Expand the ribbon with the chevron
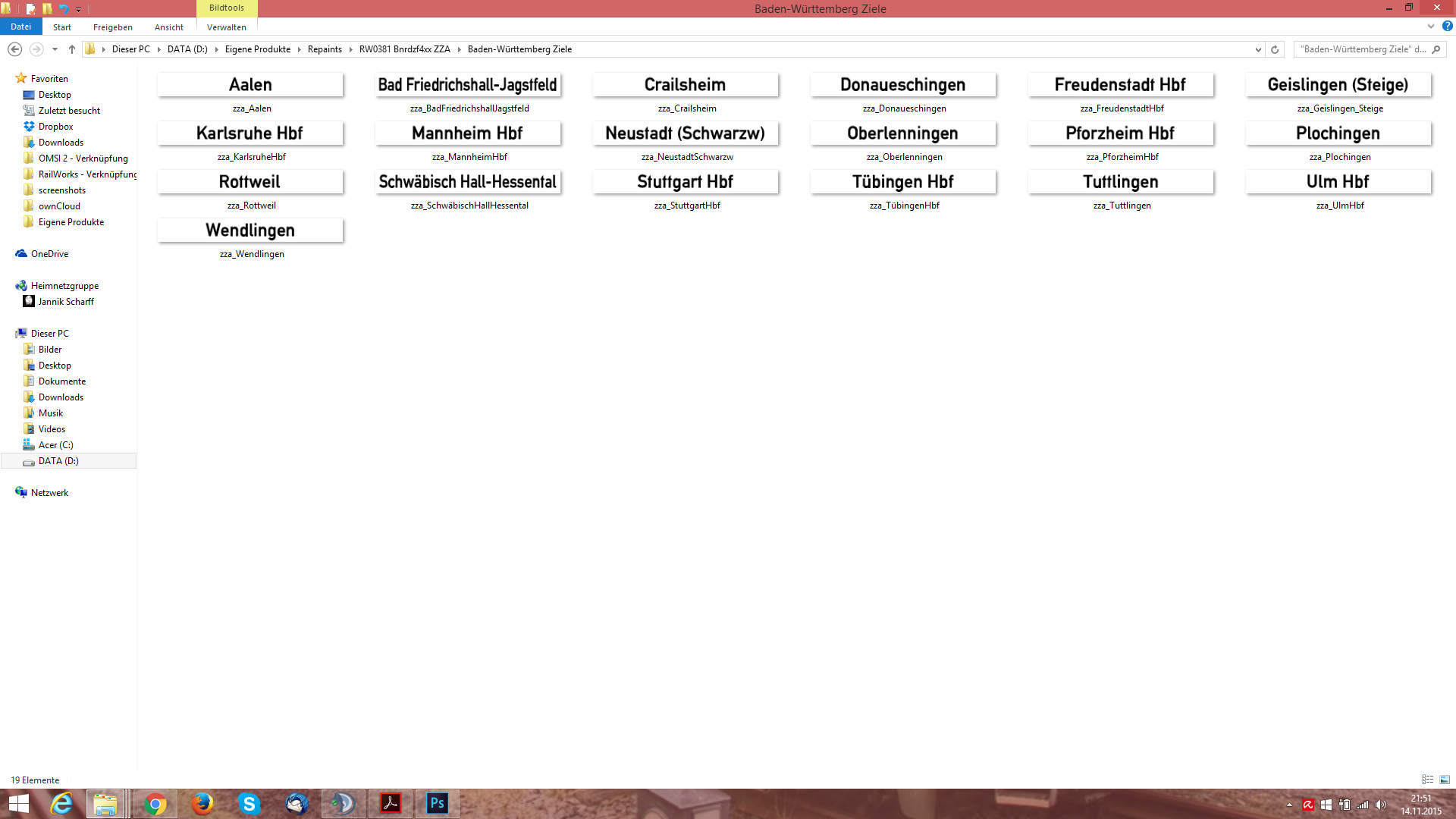The width and height of the screenshot is (1456, 819). pyautogui.click(x=1431, y=26)
